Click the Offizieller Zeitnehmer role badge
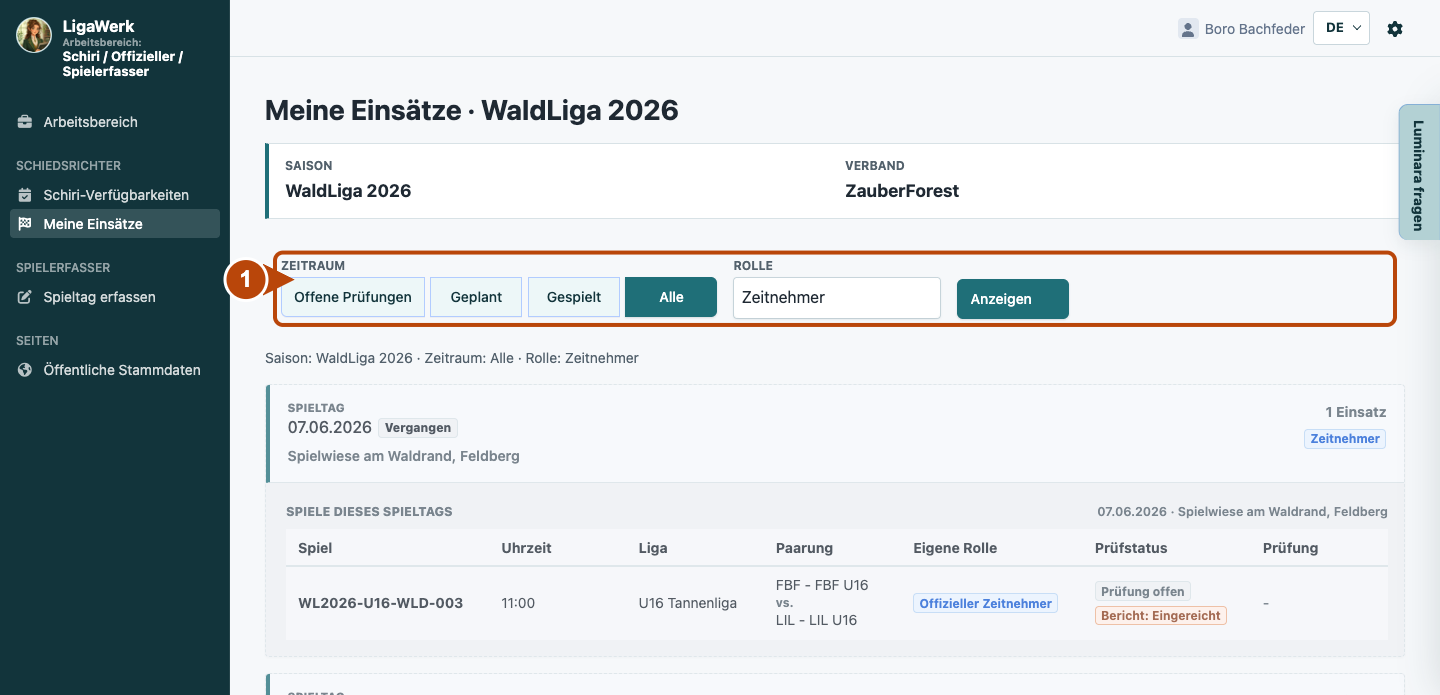The width and height of the screenshot is (1440, 695). tap(985, 603)
